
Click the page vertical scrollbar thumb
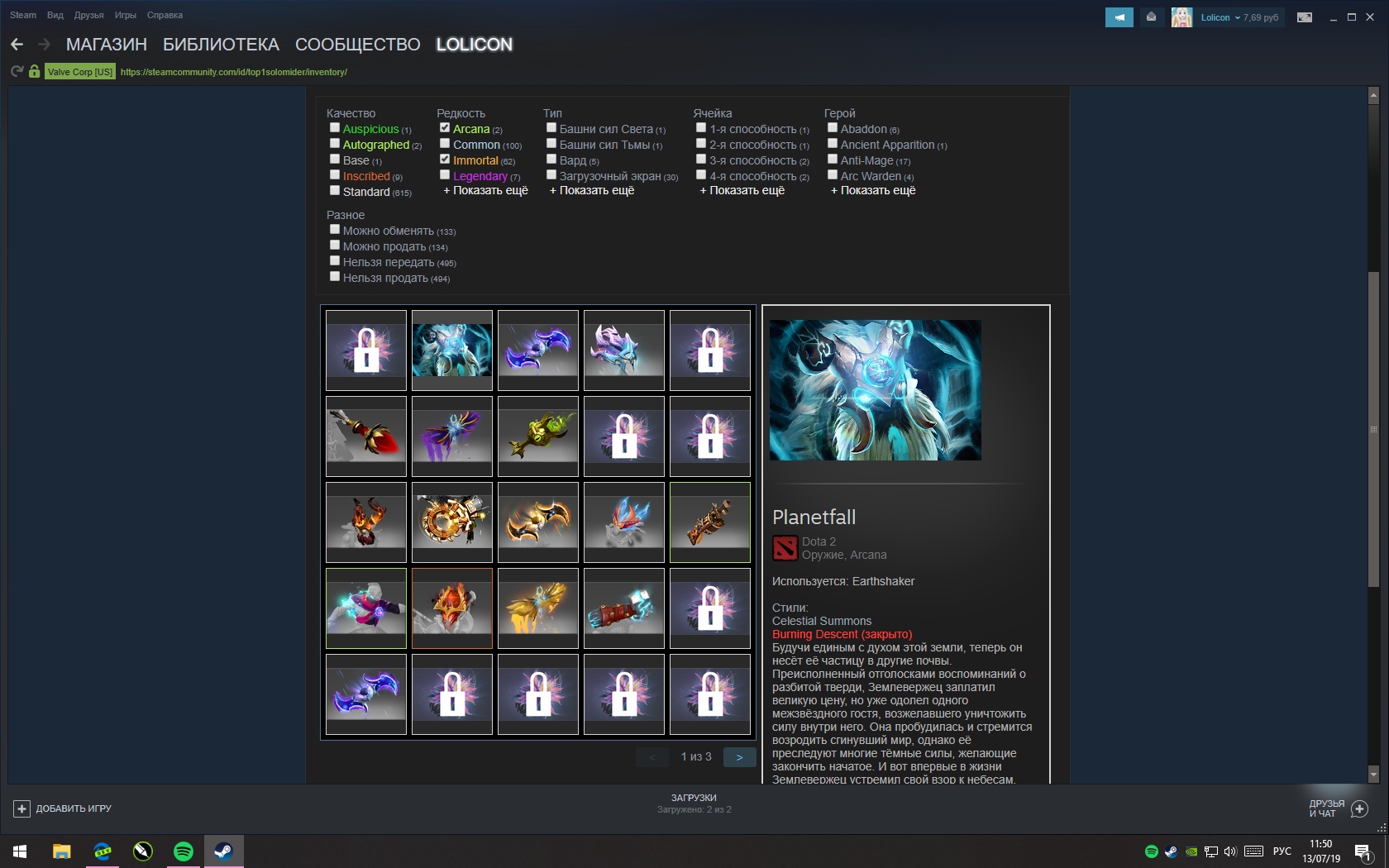pyautogui.click(x=1373, y=430)
